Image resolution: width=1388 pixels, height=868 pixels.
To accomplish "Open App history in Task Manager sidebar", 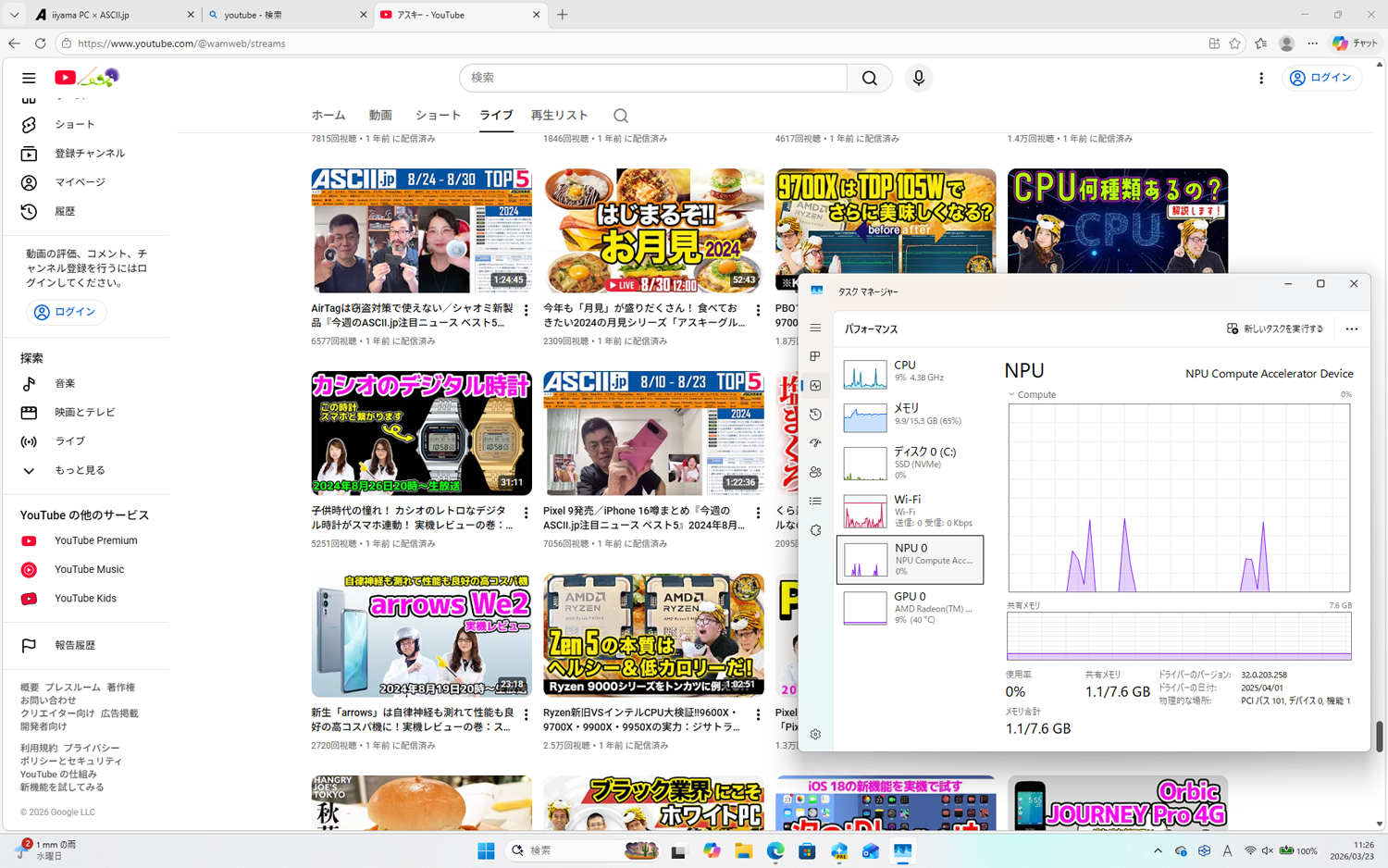I will click(815, 415).
